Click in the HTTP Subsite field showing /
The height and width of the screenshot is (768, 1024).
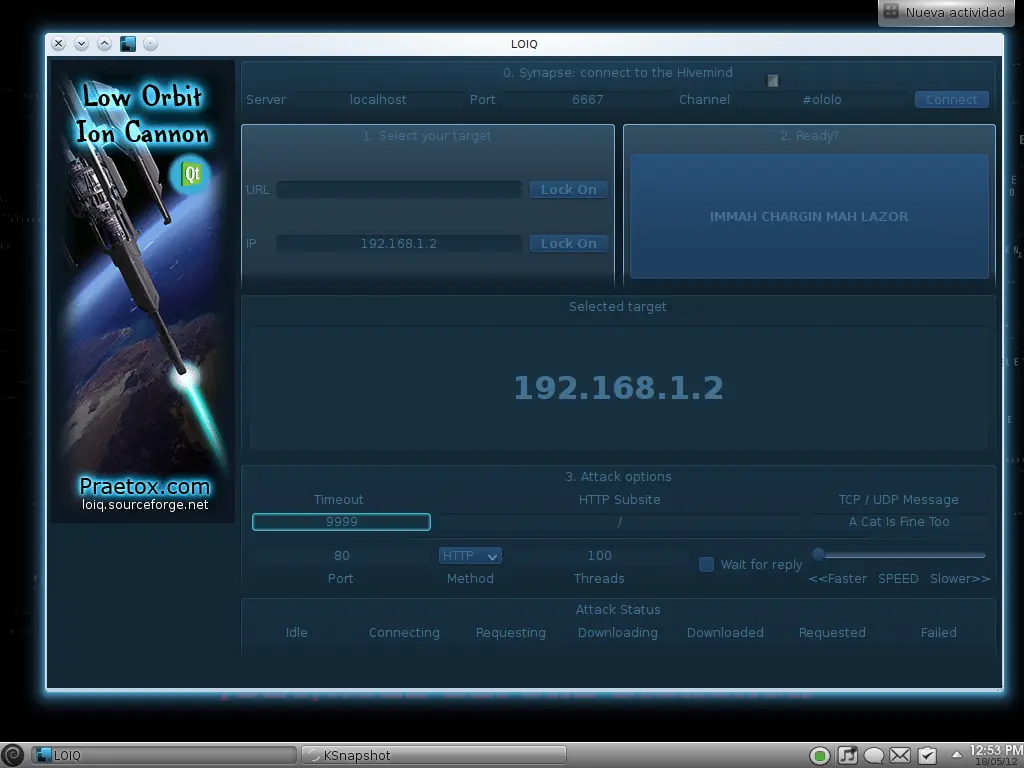[x=620, y=522]
